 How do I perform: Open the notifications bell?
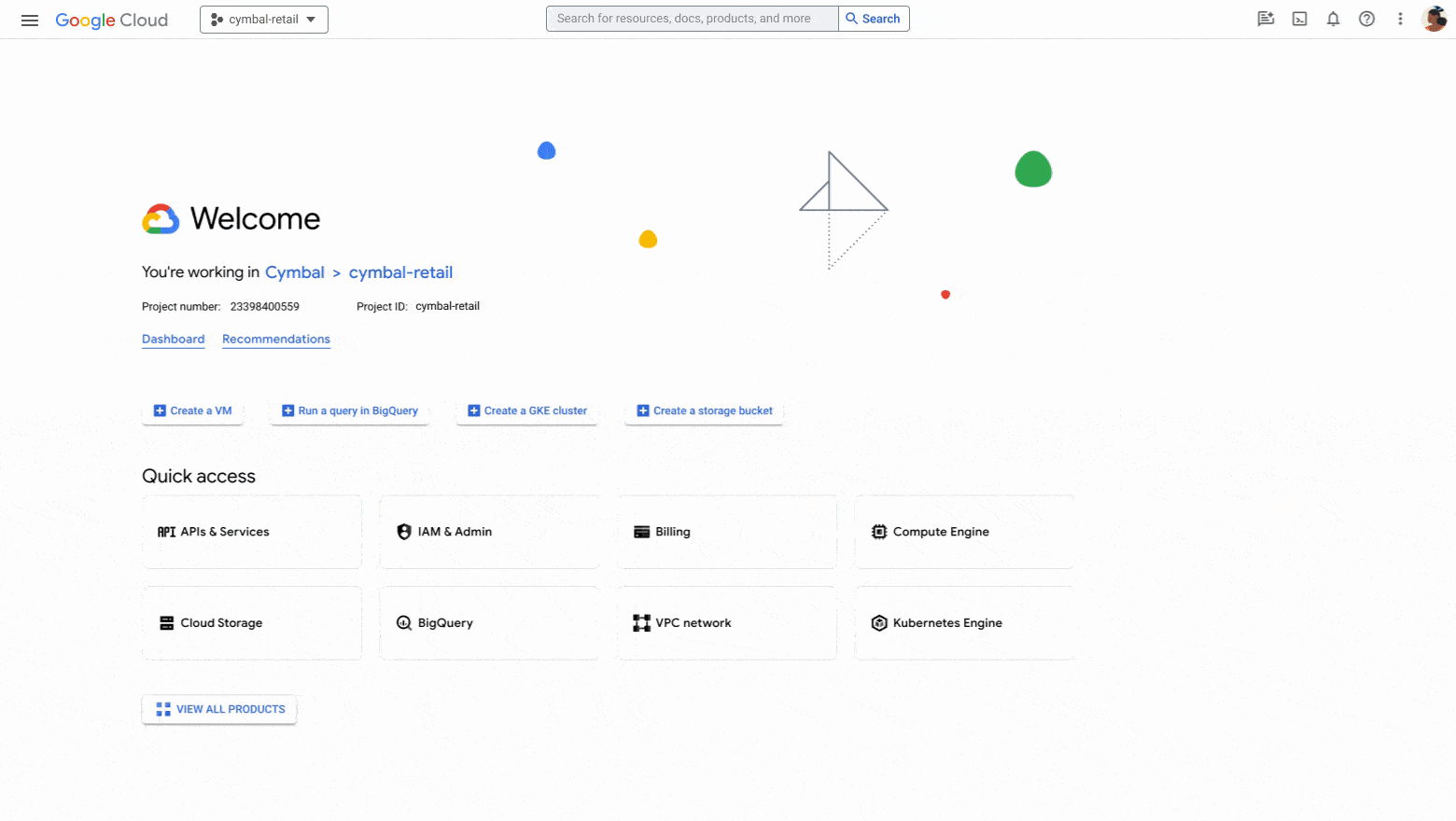click(x=1333, y=19)
